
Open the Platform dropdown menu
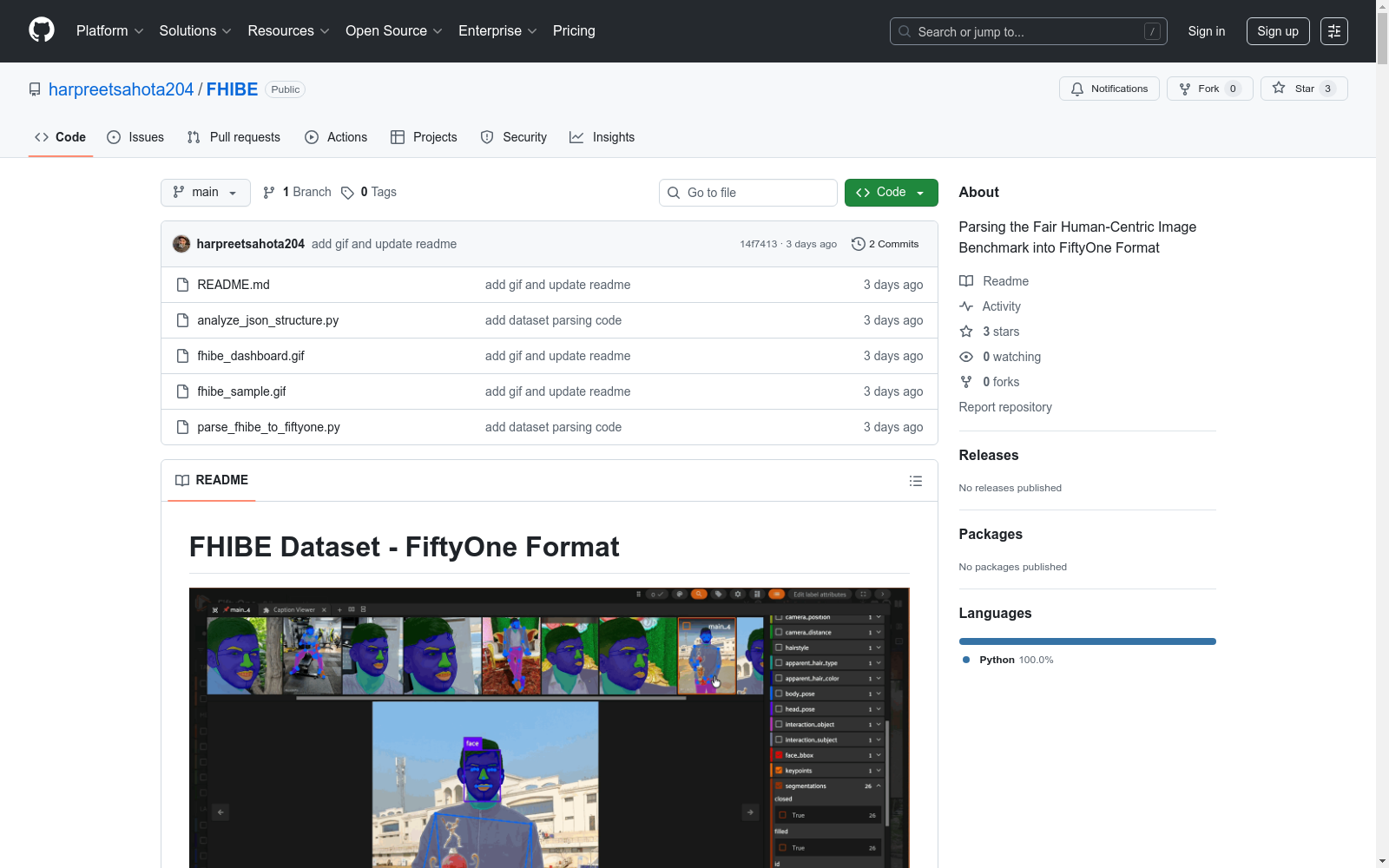pos(110,31)
